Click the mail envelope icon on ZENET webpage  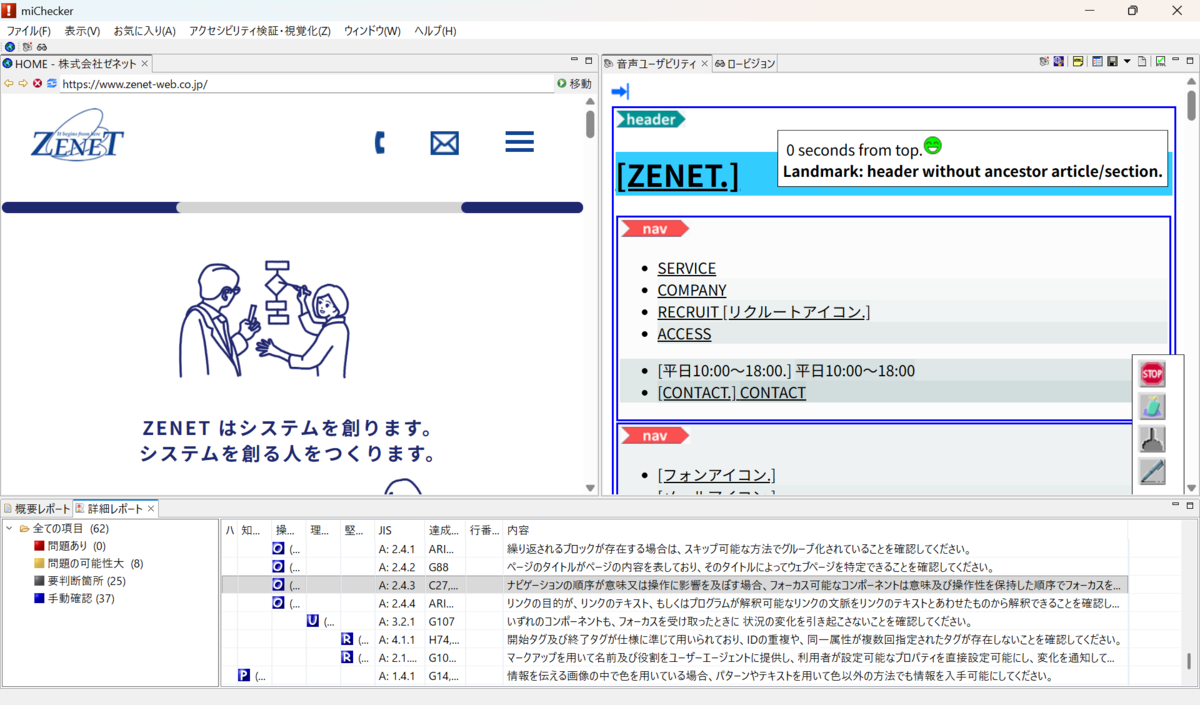tap(444, 143)
